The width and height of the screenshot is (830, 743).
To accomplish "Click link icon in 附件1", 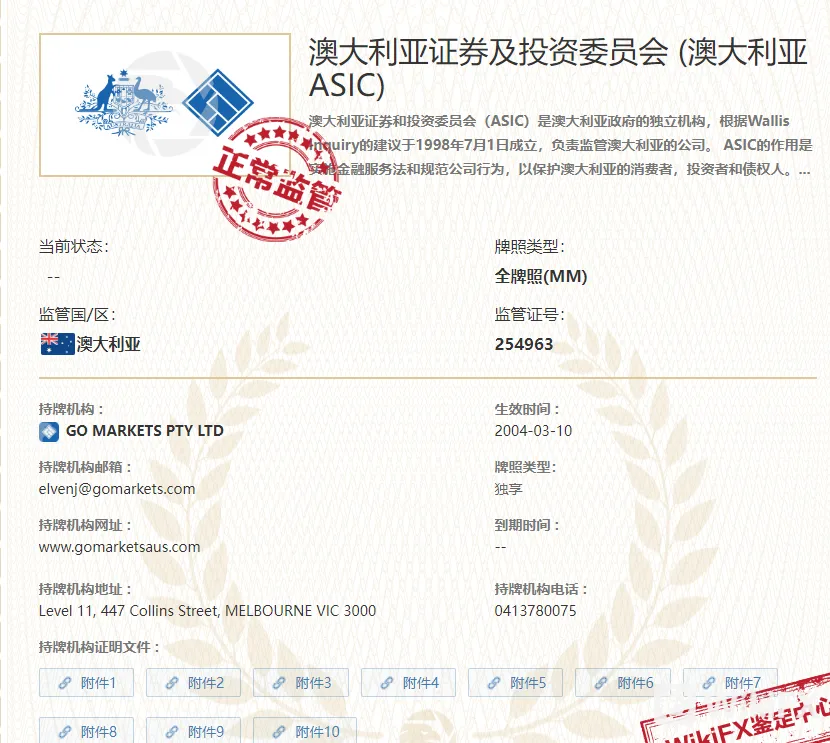I will click(x=65, y=683).
